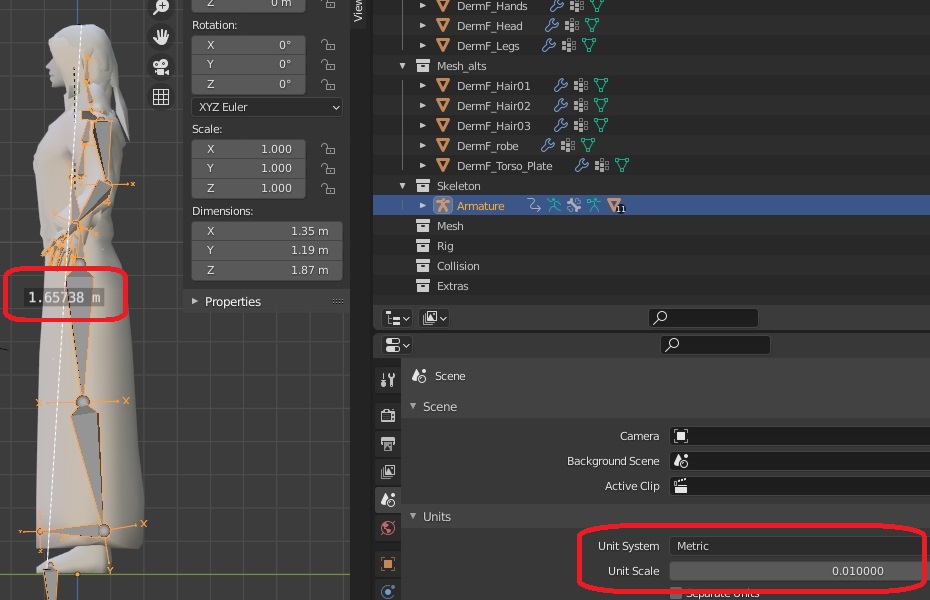Toggle lock for Scale Z
The height and width of the screenshot is (600, 930).
click(x=328, y=189)
